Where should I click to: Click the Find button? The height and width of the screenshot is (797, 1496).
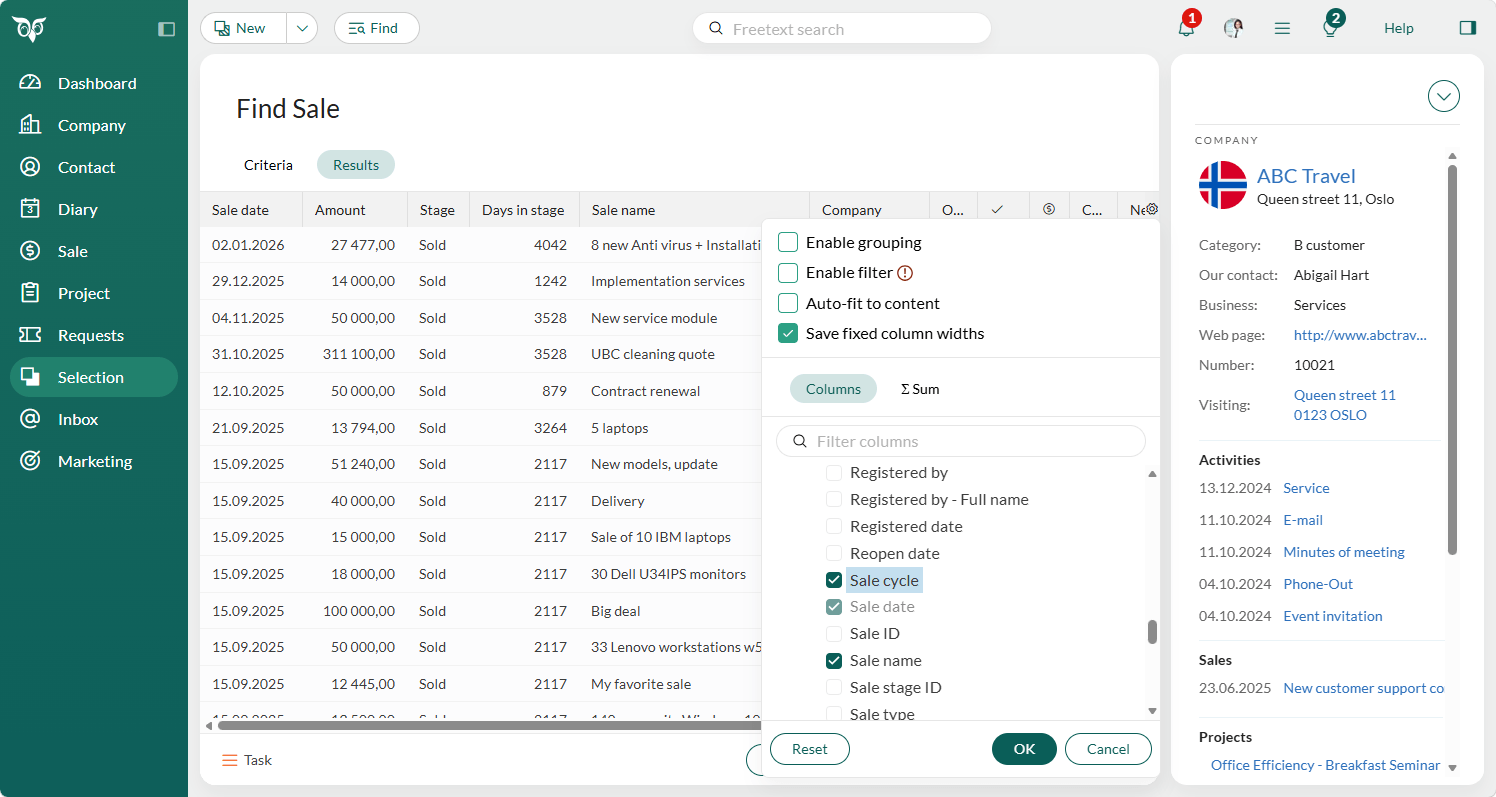point(376,28)
